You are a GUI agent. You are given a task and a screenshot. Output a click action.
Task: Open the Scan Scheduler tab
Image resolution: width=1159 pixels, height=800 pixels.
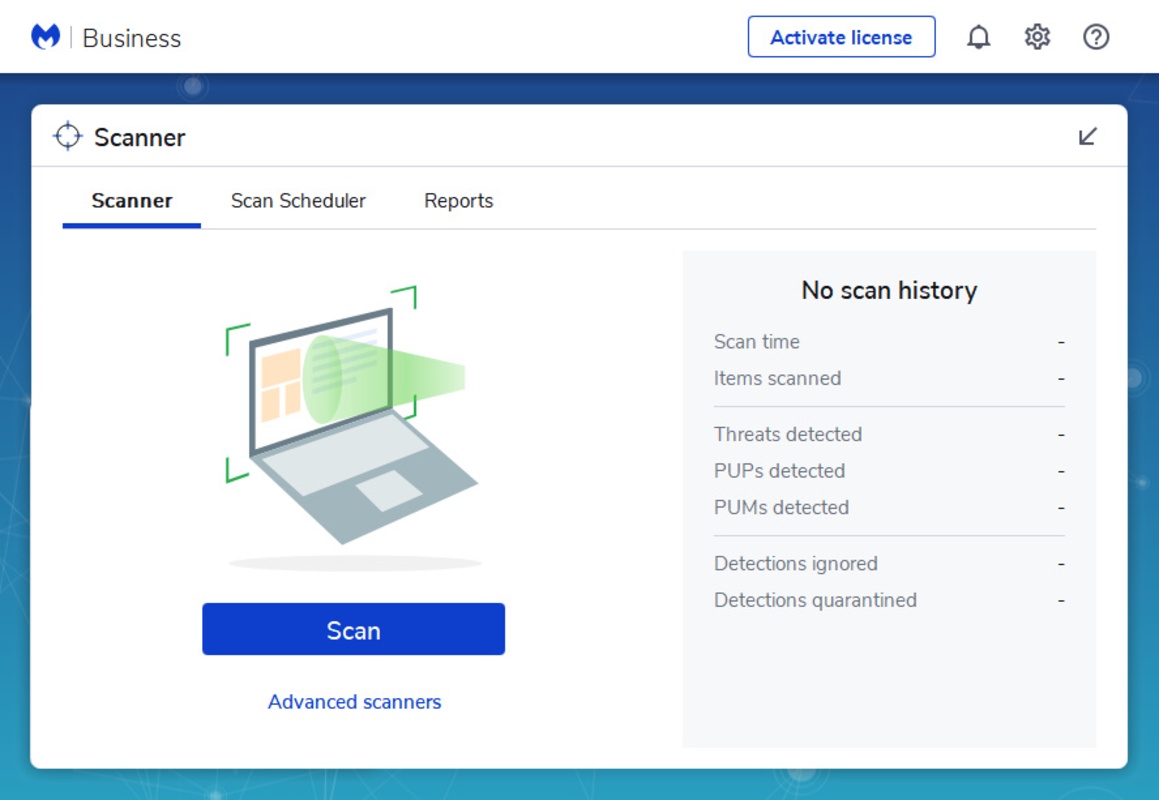[x=298, y=201]
